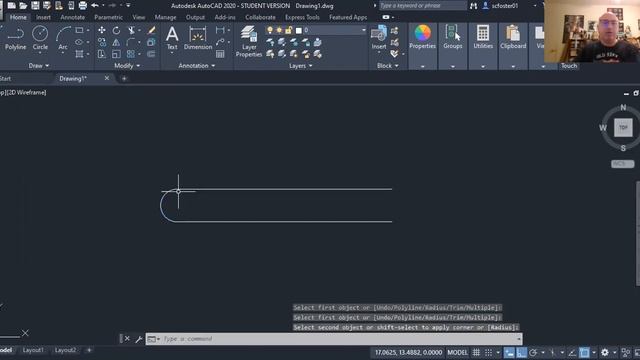The height and width of the screenshot is (360, 640).
Task: Click the Copy tool in Modify
Action: (x=102, y=42)
